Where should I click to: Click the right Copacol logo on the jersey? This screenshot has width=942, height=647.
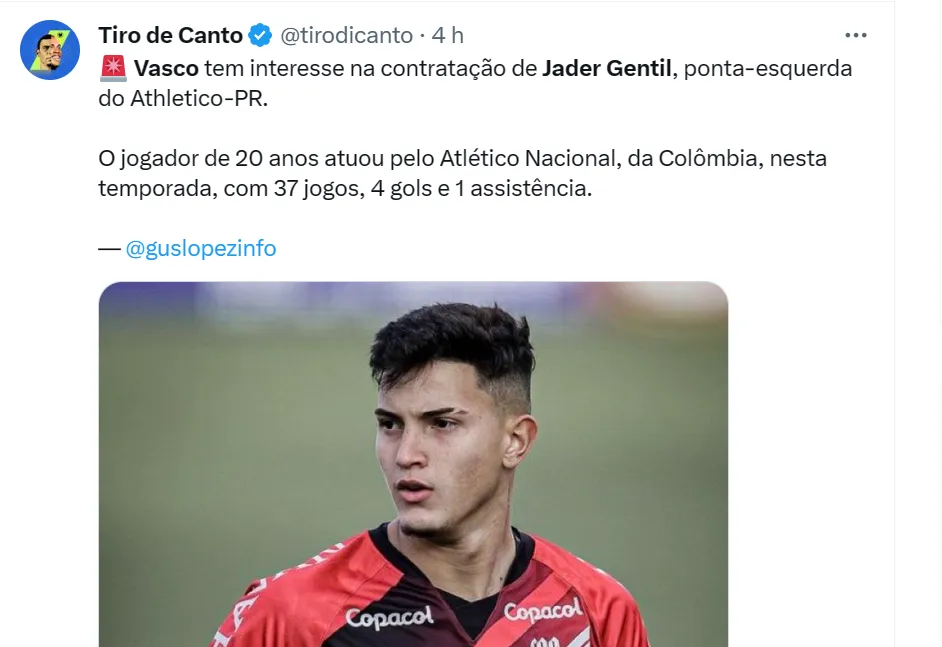(543, 611)
